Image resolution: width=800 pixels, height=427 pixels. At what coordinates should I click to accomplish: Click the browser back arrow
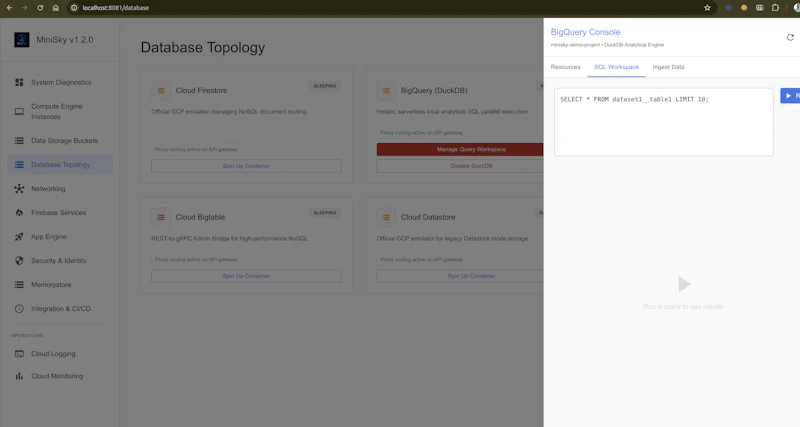tap(9, 8)
